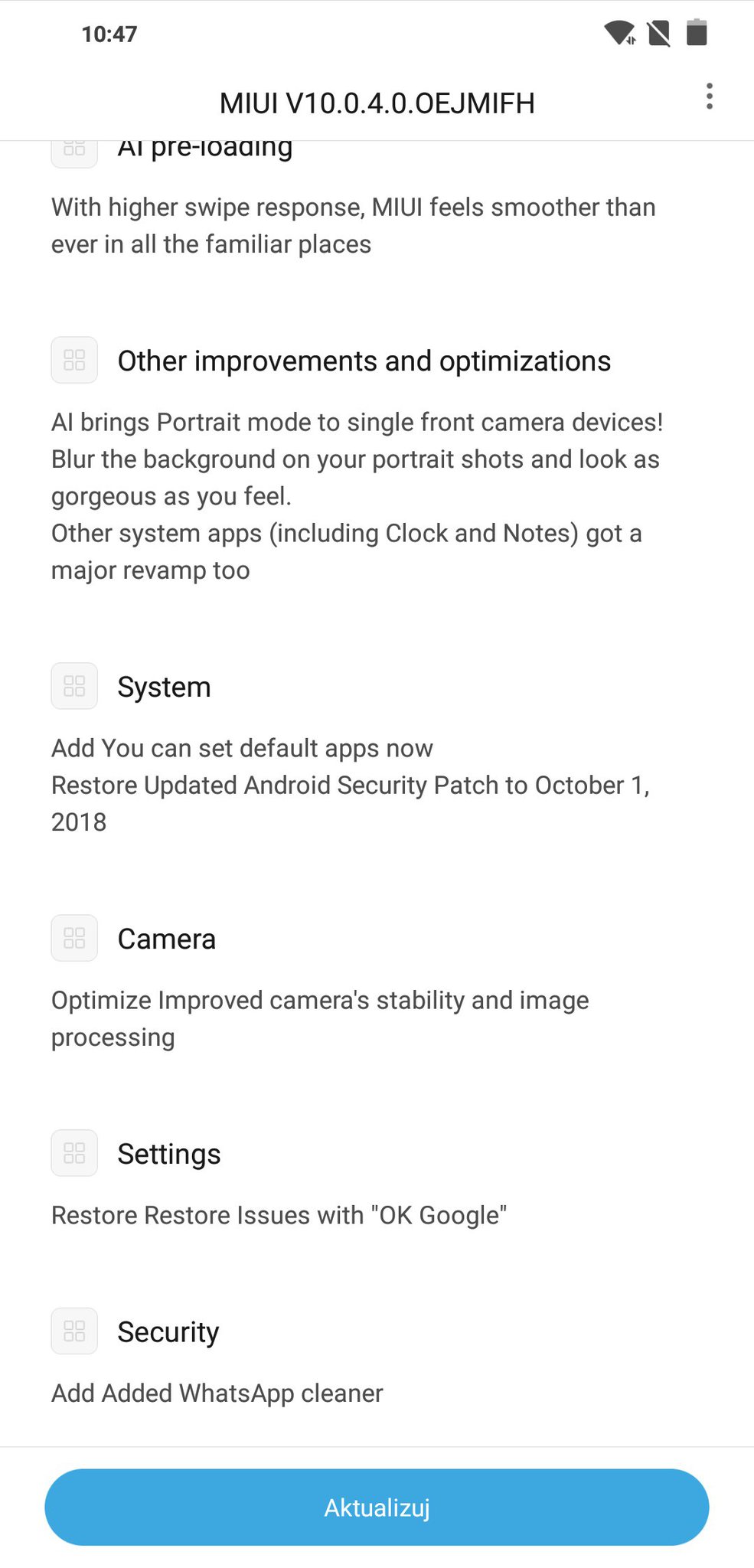Viewport: 754px width, 1568px height.
Task: Tap the battery status icon
Action: click(x=697, y=33)
